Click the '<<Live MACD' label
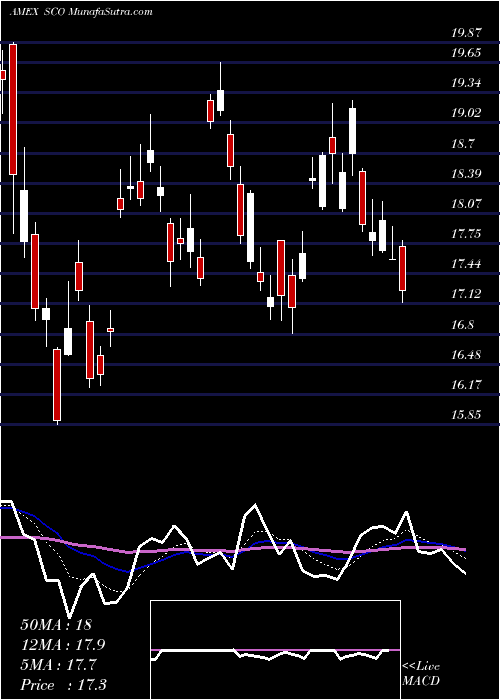This screenshot has width=500, height=700. (x=421, y=674)
